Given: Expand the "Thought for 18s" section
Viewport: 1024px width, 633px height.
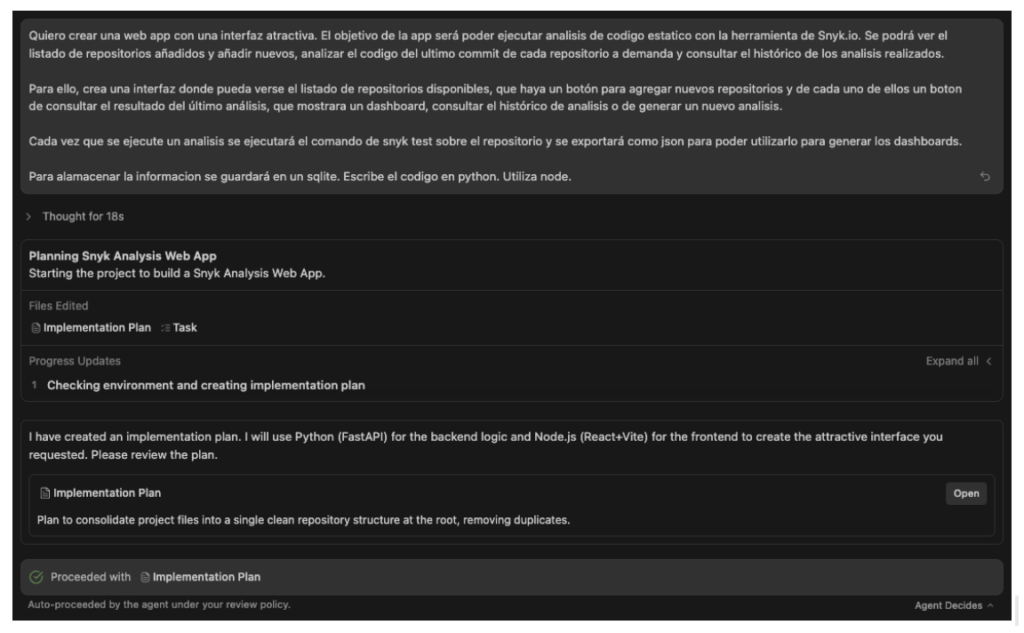Looking at the screenshot, I should pyautogui.click(x=82, y=216).
